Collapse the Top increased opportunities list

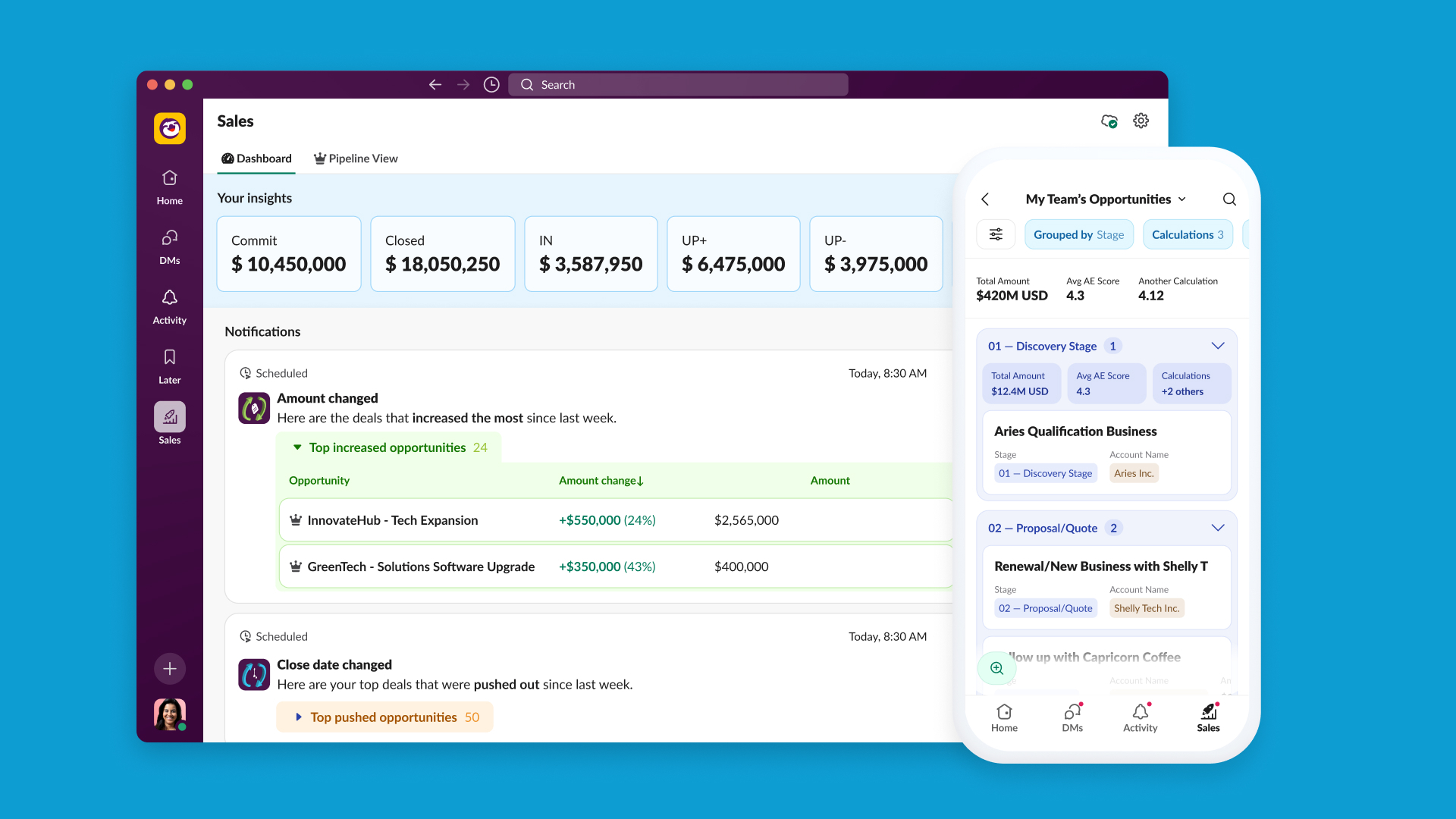[x=297, y=447]
